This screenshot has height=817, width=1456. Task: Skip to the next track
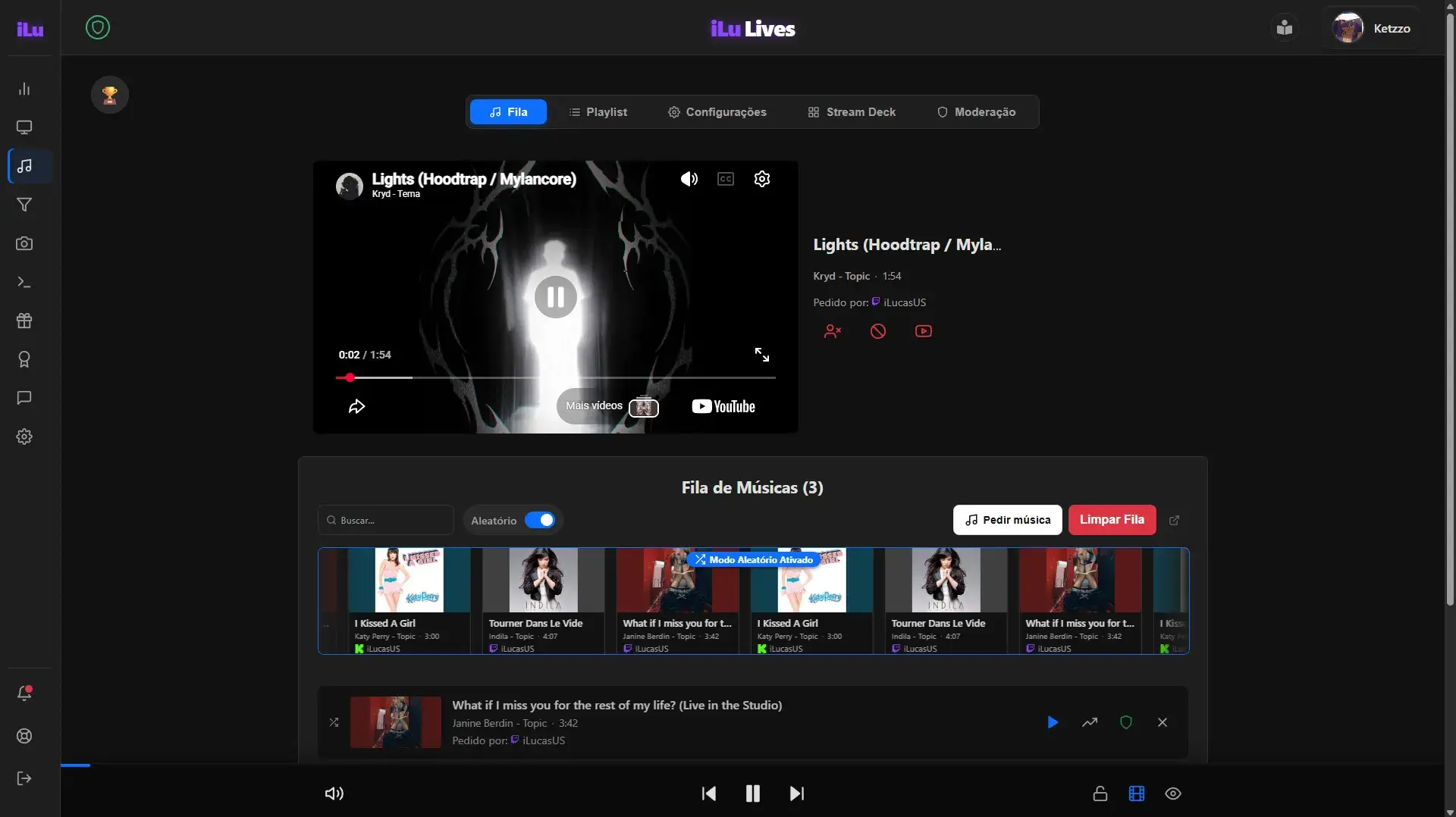coord(796,794)
